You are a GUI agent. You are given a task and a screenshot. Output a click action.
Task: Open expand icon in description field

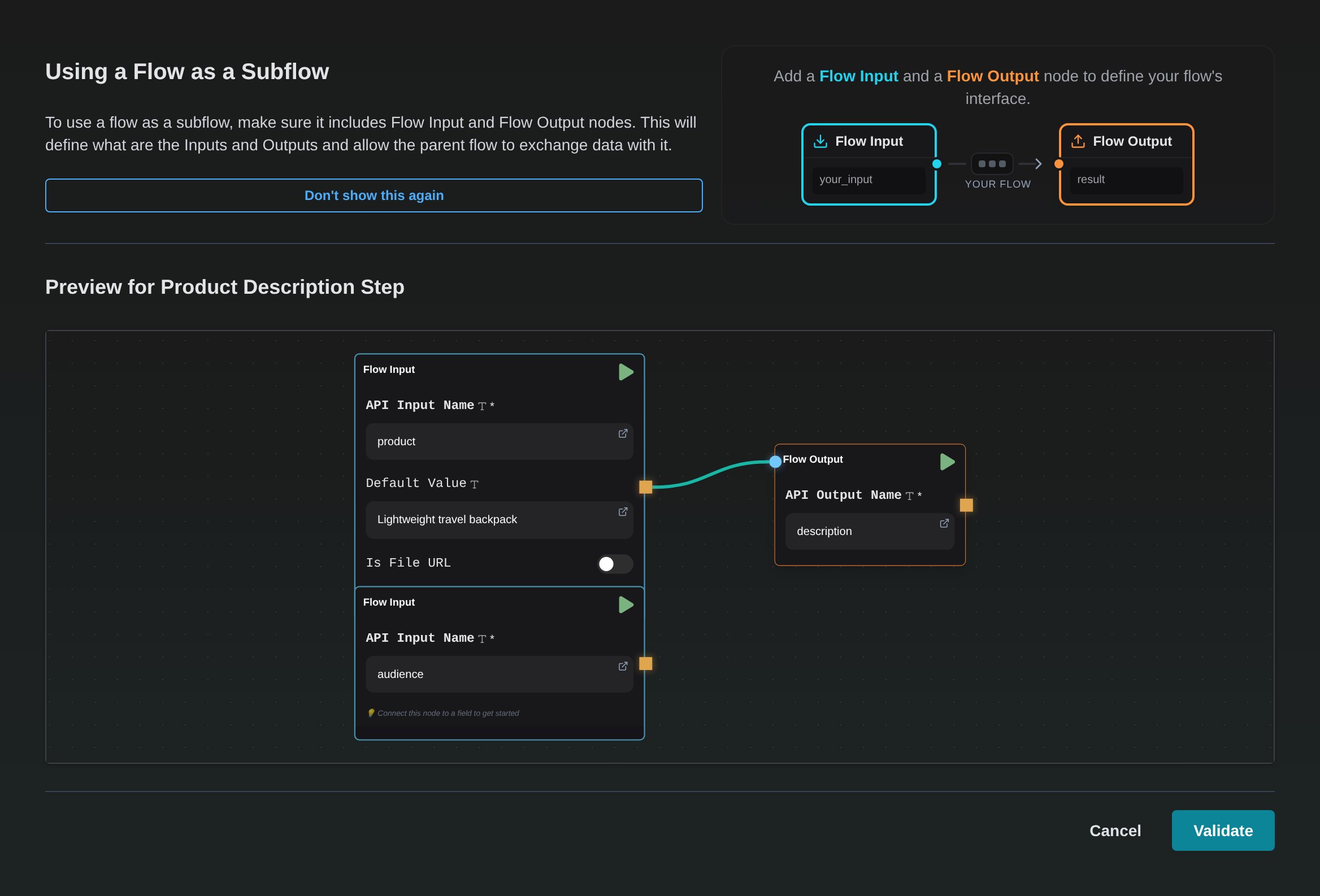coord(945,524)
